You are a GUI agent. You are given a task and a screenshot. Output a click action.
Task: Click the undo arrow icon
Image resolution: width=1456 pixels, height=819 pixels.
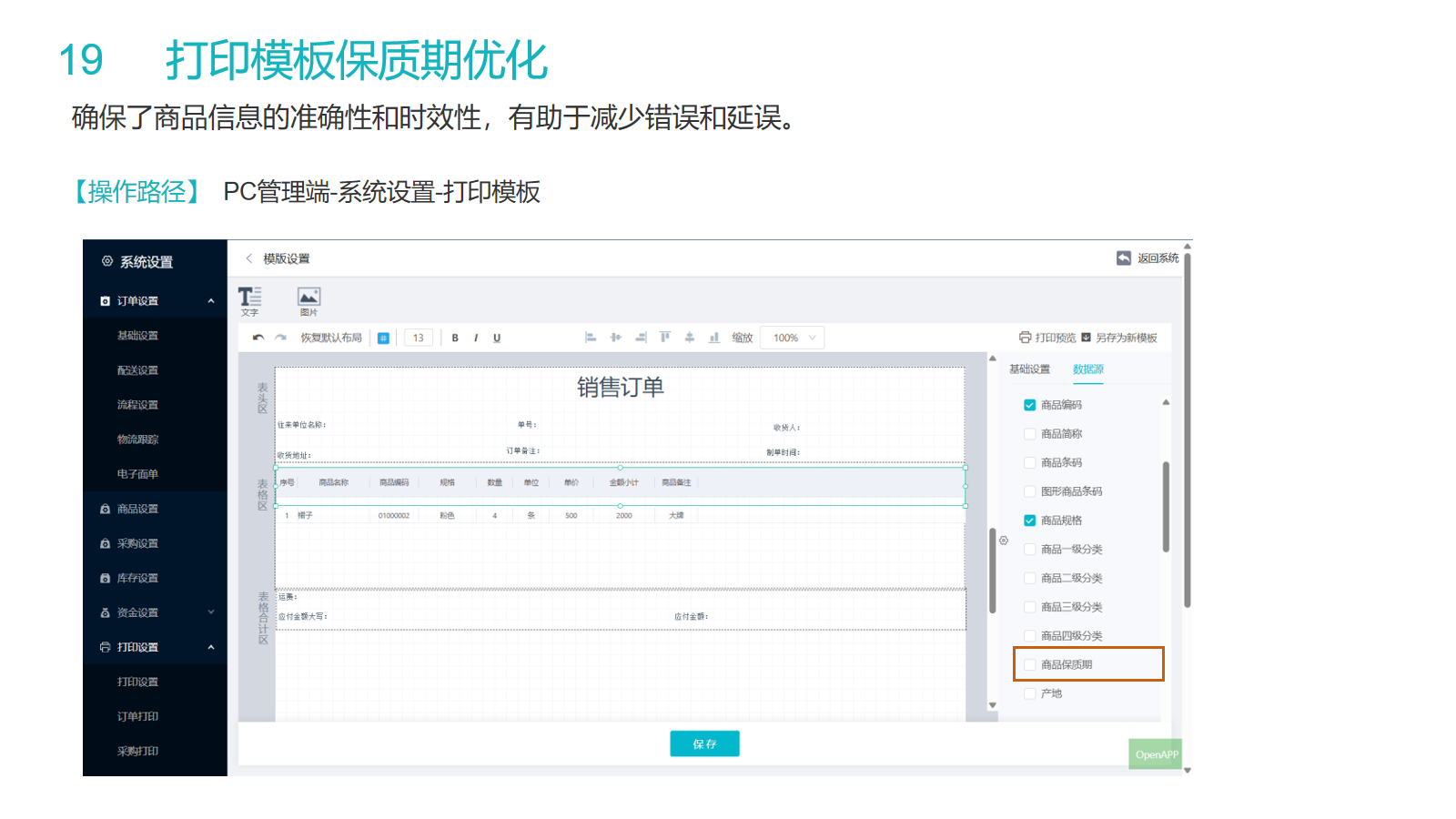(x=258, y=338)
